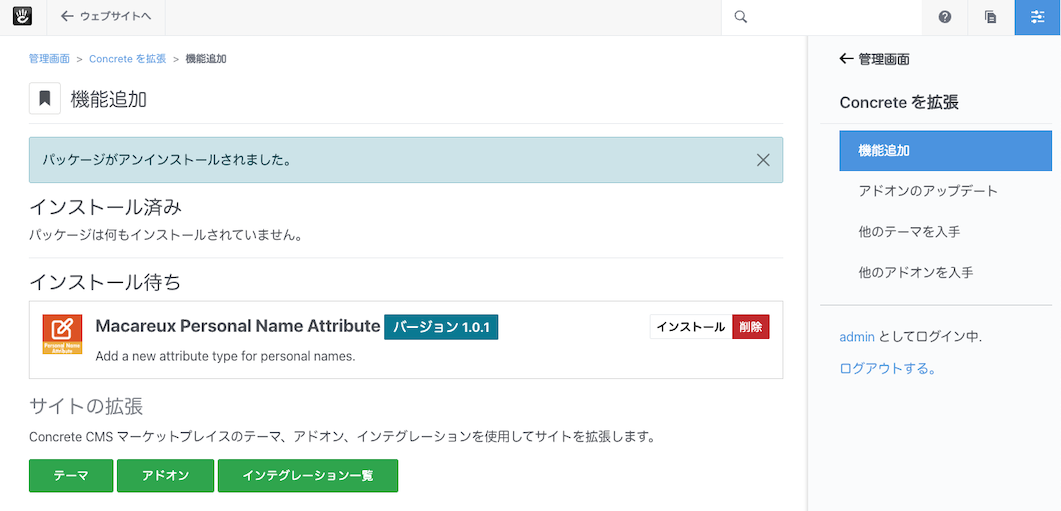Open 他のアドオンを入手 sidebar item

[916, 273]
